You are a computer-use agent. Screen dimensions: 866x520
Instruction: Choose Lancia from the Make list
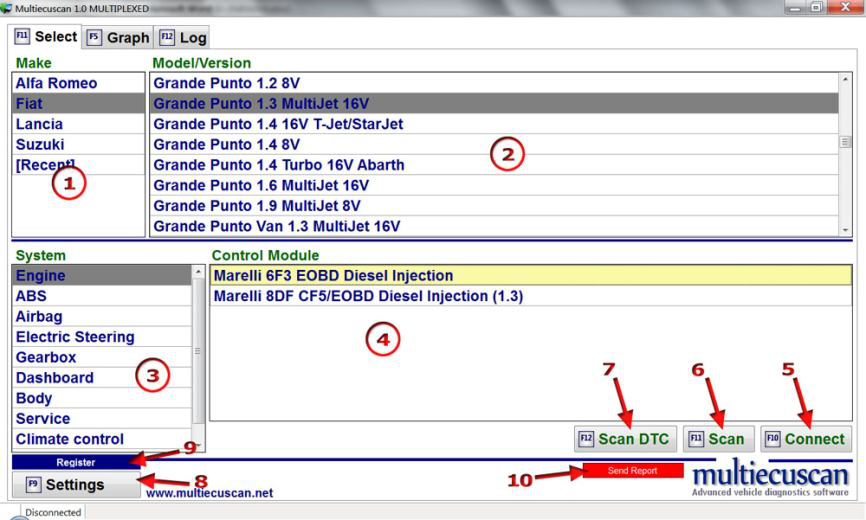(x=39, y=124)
